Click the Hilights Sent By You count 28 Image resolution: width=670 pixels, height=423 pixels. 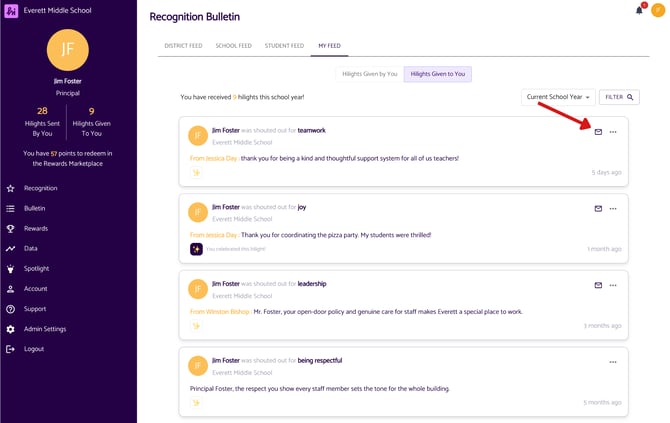point(42,111)
